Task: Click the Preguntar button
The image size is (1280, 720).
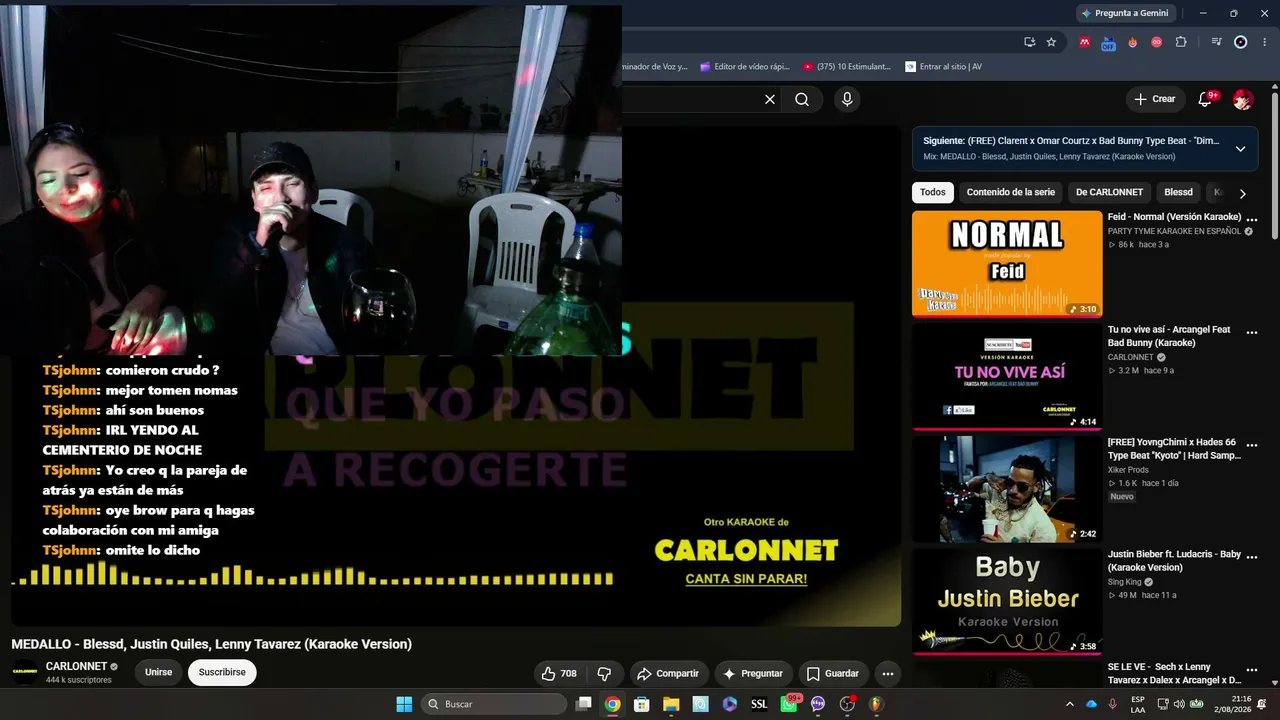Action: click(x=752, y=674)
